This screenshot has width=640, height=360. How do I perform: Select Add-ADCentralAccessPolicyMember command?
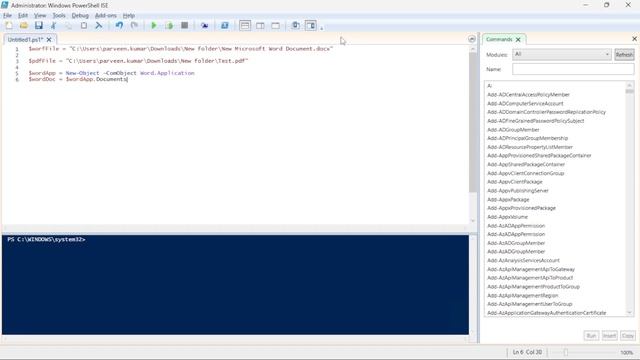tap(528, 95)
